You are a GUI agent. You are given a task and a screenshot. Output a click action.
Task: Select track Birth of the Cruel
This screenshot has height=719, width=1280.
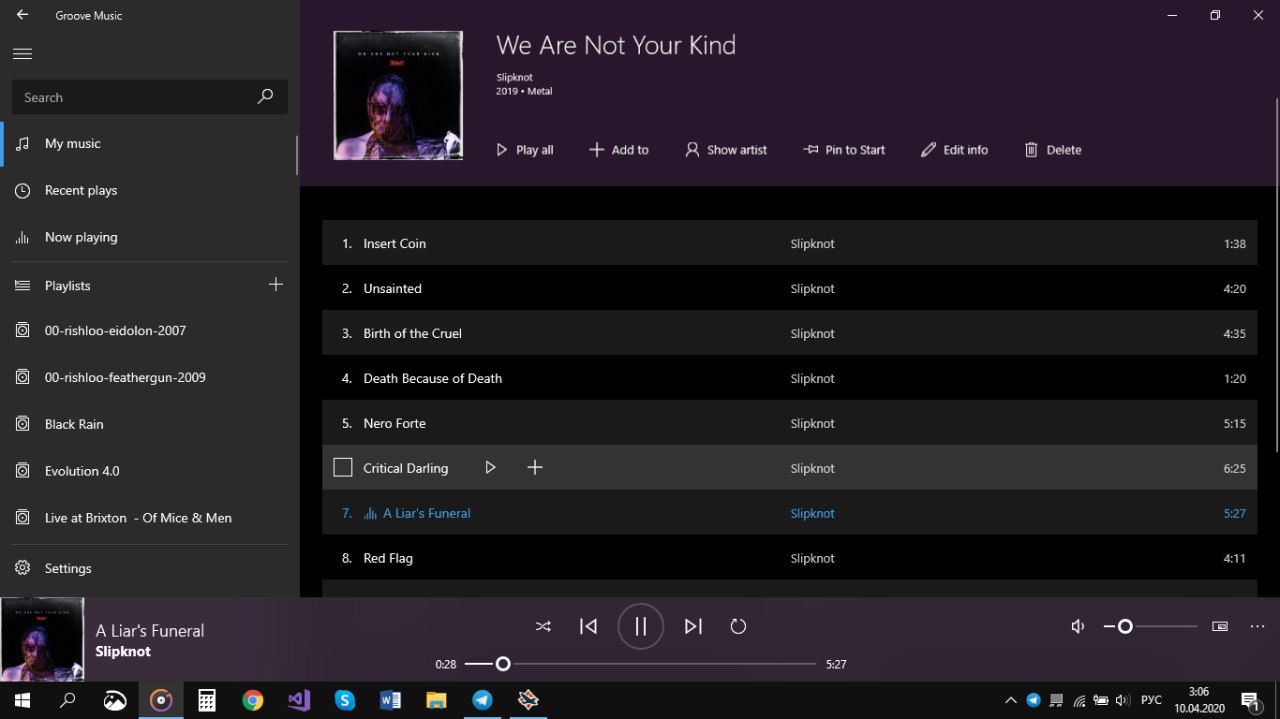(x=789, y=333)
